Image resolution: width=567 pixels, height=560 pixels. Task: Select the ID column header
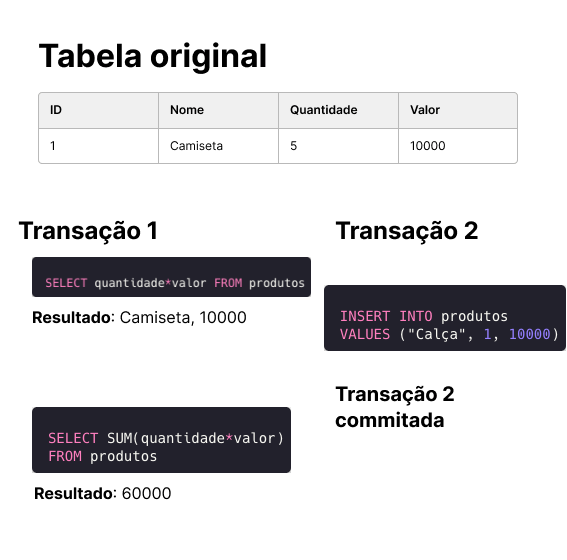point(98,110)
